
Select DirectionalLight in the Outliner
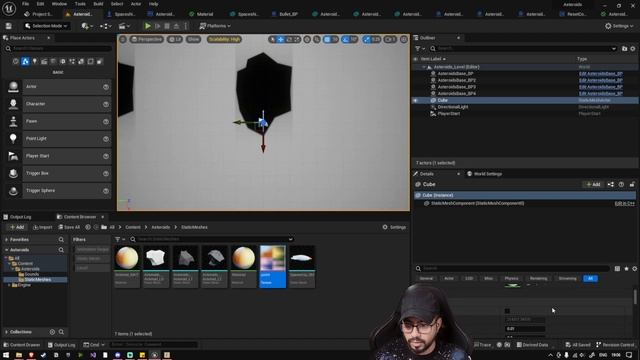[453, 107]
